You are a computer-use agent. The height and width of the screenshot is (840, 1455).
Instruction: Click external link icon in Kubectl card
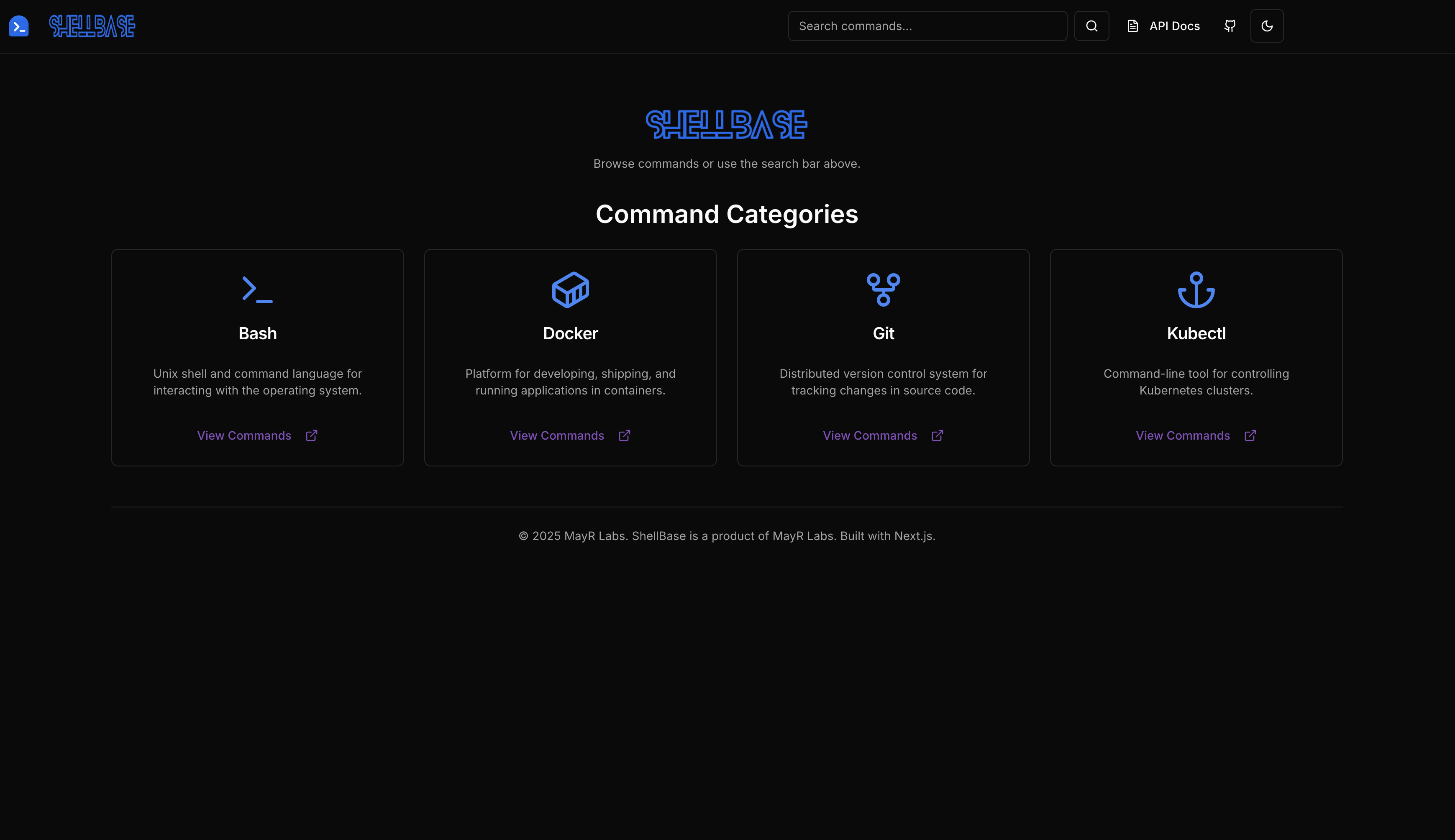tap(1250, 435)
